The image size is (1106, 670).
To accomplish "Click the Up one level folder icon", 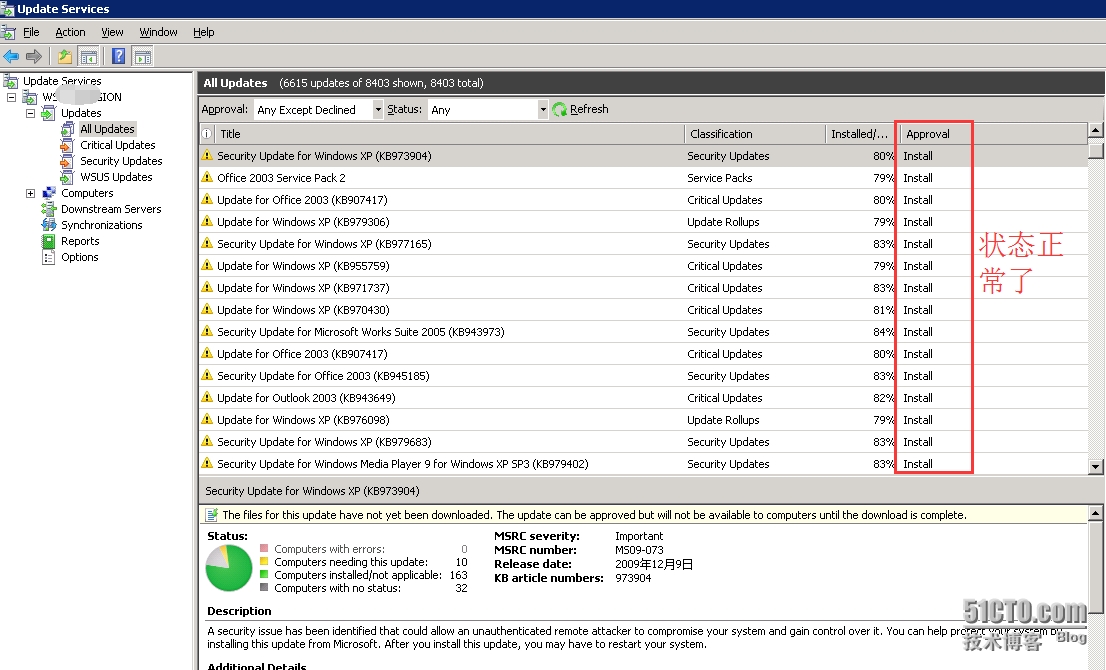I will pos(65,56).
